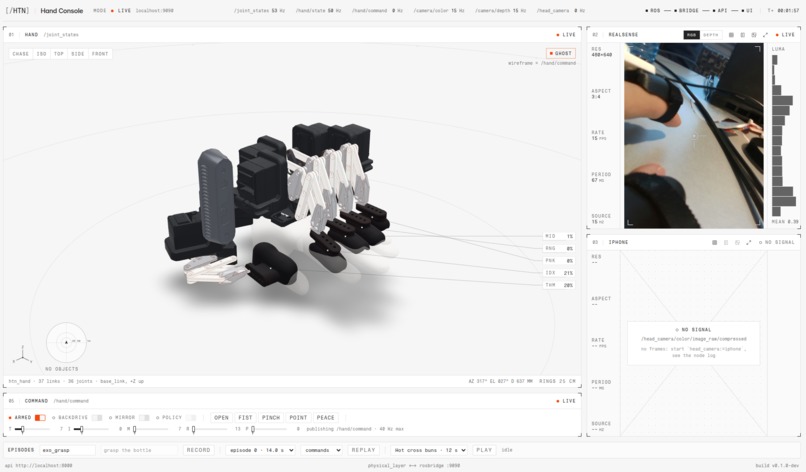Screen dimensions: 806x472
Task: Expand the RealSense panel to fullscreen
Action: tap(765, 35)
